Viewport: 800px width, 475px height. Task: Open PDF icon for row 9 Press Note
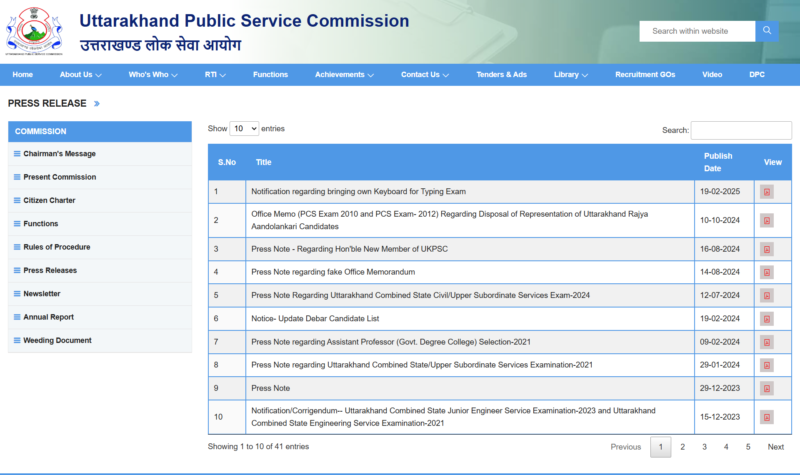(767, 388)
